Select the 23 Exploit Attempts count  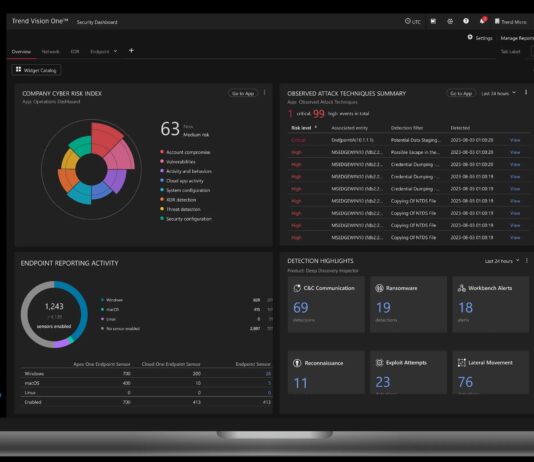click(x=383, y=382)
